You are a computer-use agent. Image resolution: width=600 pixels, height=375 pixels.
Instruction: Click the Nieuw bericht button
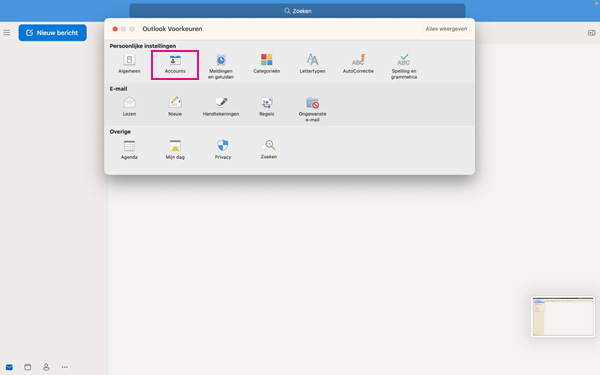[x=52, y=33]
